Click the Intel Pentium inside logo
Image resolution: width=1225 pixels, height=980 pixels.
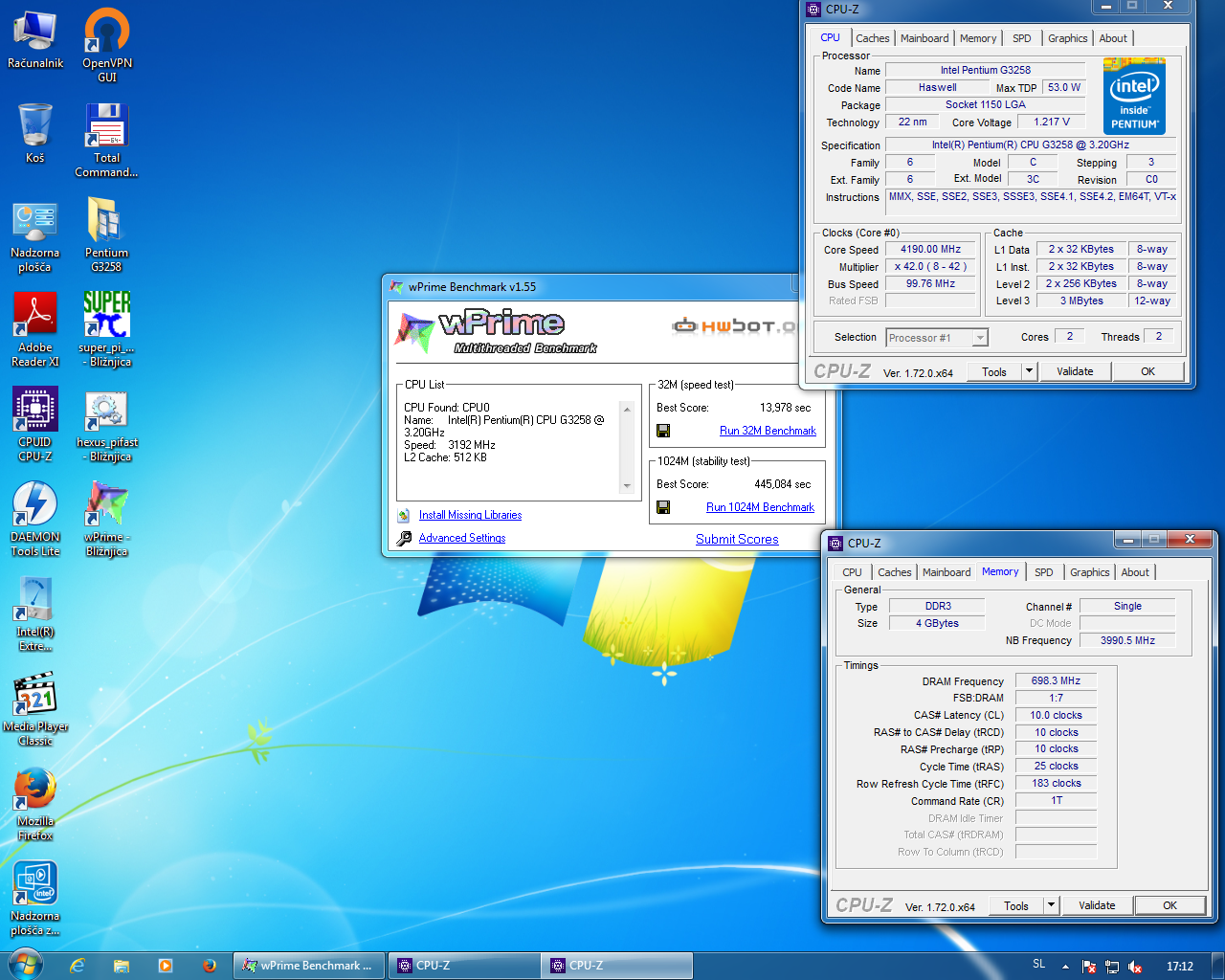pos(1134,97)
